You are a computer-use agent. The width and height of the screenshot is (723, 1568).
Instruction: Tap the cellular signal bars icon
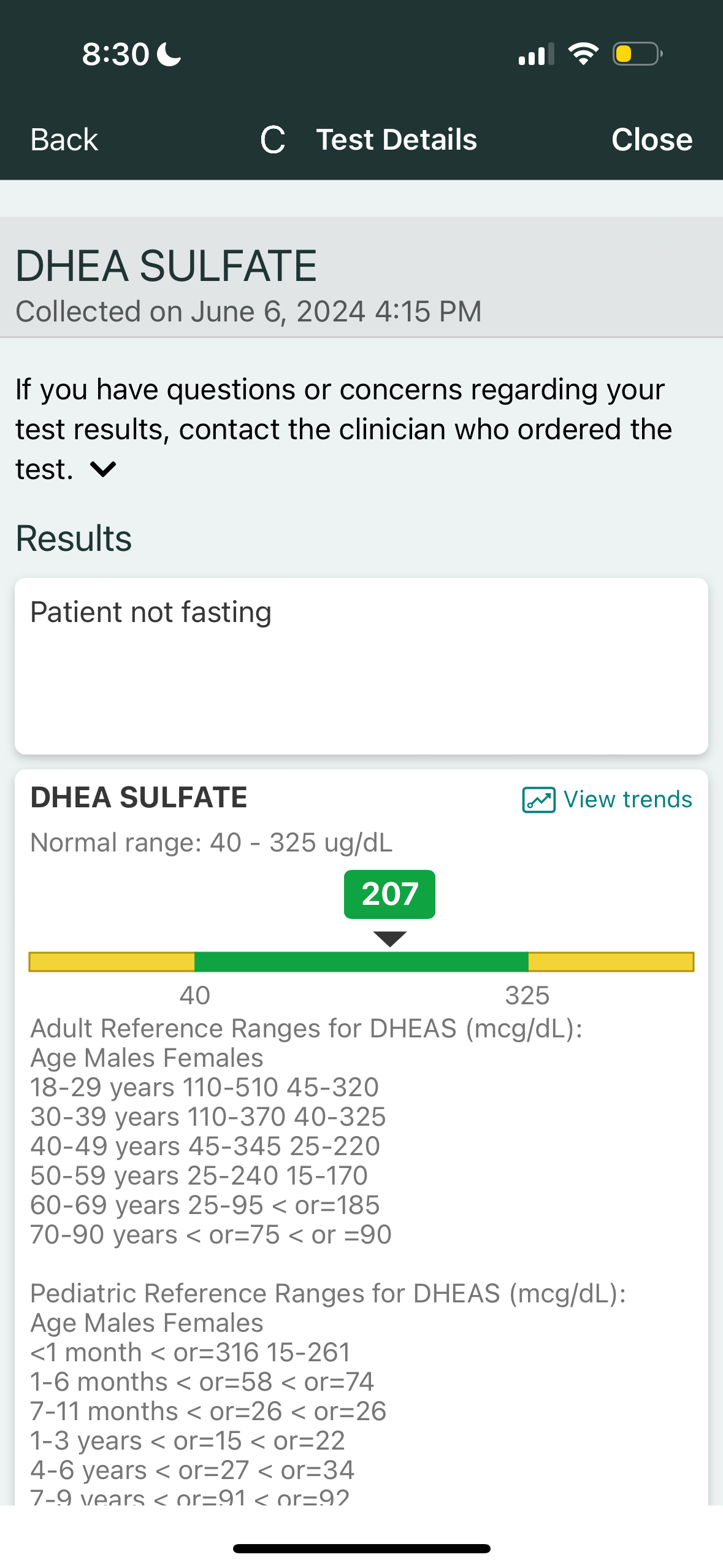pos(536,55)
